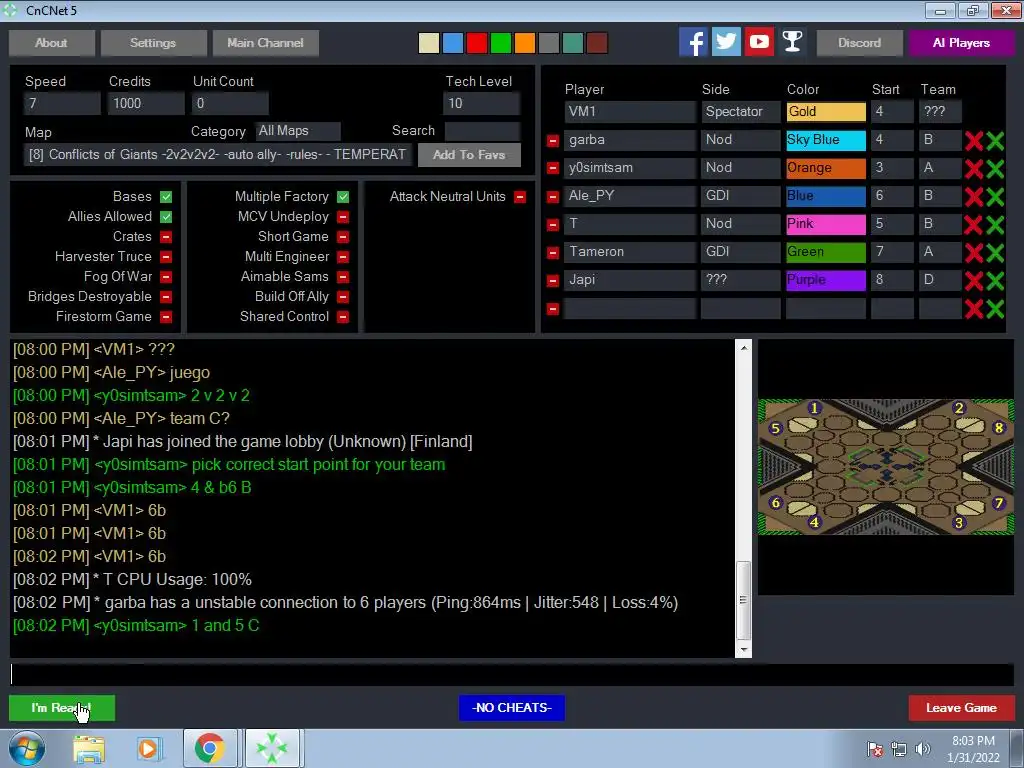The height and width of the screenshot is (768, 1024).
Task: Pick the green chat color swatch
Action: pos(501,43)
